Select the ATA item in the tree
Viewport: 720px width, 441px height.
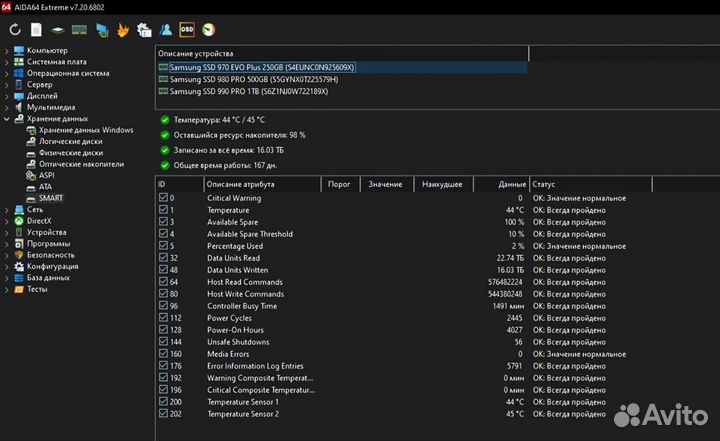pyautogui.click(x=45, y=187)
